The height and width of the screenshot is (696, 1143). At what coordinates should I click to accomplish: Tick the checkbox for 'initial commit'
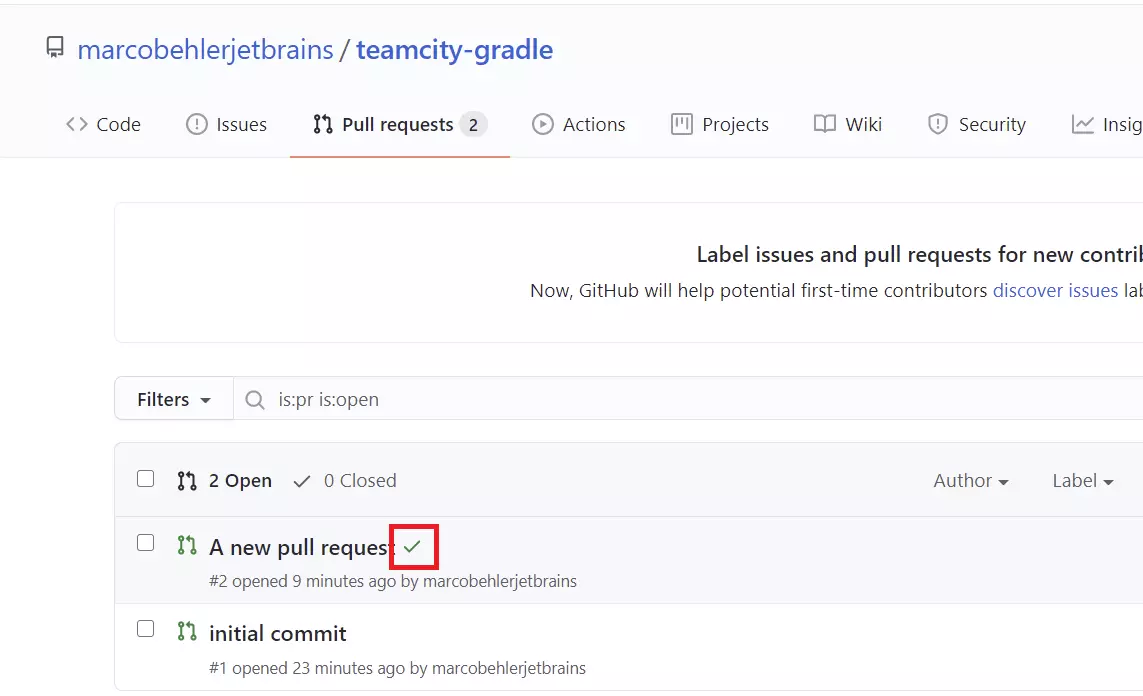coord(146,629)
